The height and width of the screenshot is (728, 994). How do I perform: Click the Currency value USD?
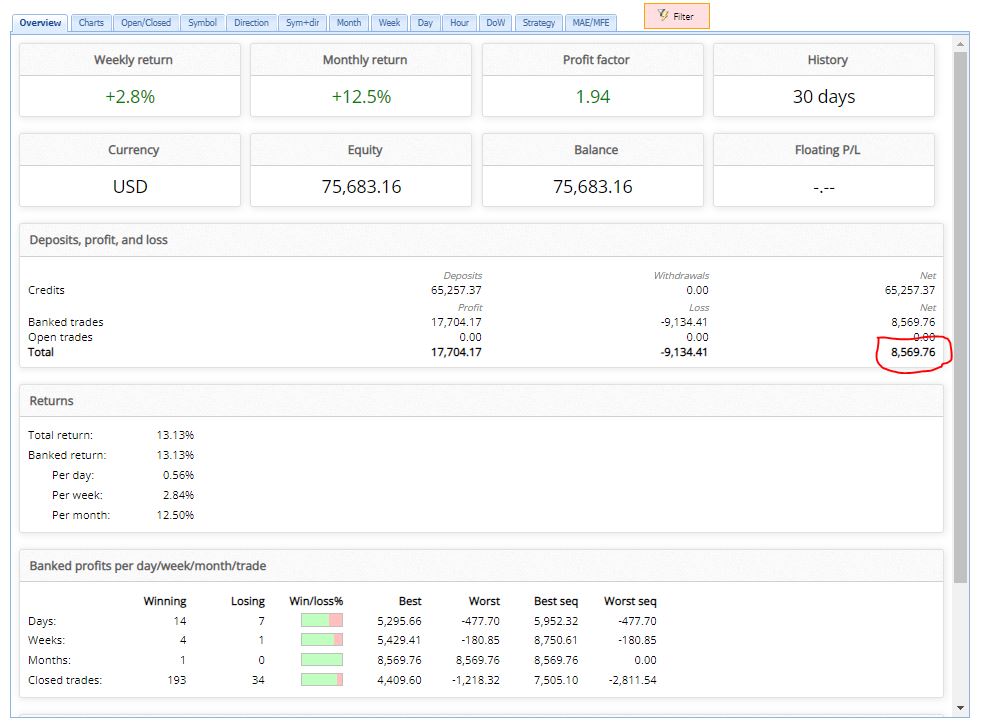[130, 187]
